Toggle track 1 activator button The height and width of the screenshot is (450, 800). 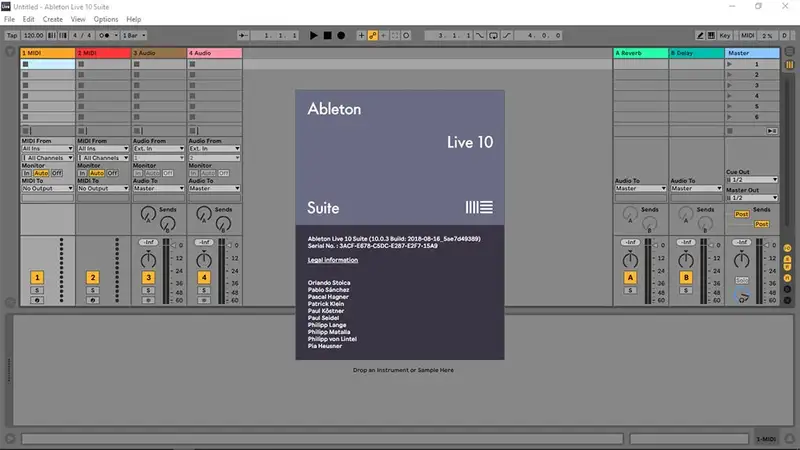[x=37, y=278]
